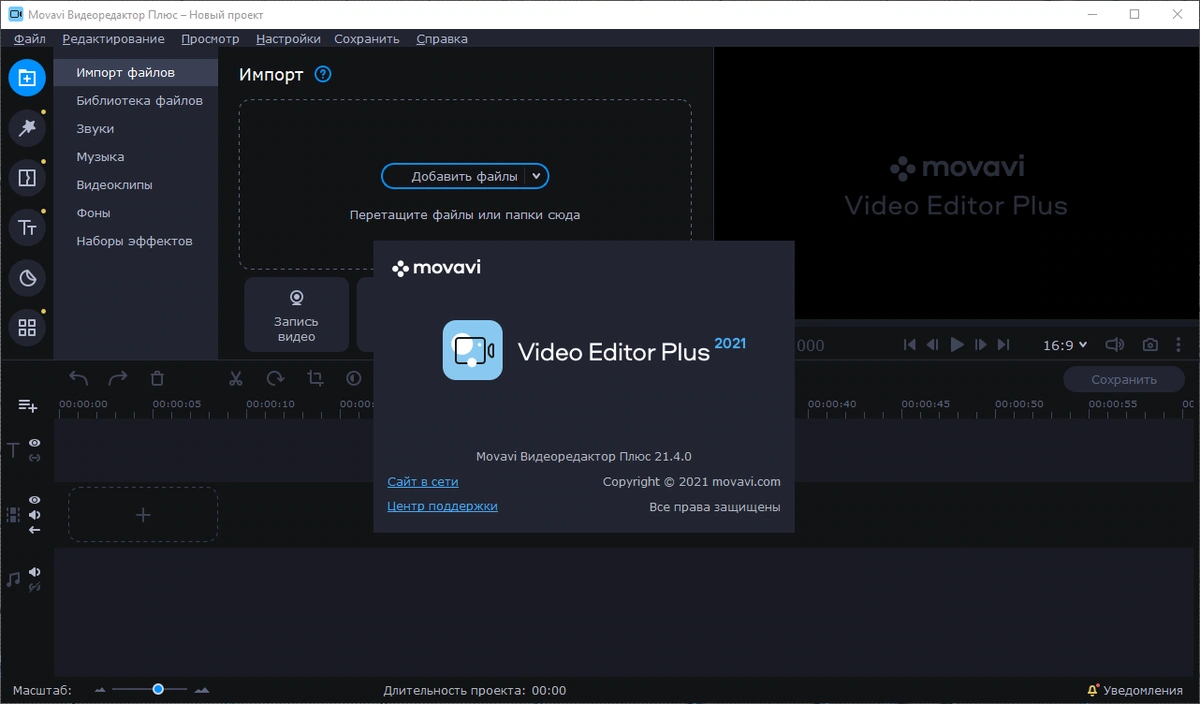Open the Редактирование menu
1200x704 pixels.
[113, 39]
